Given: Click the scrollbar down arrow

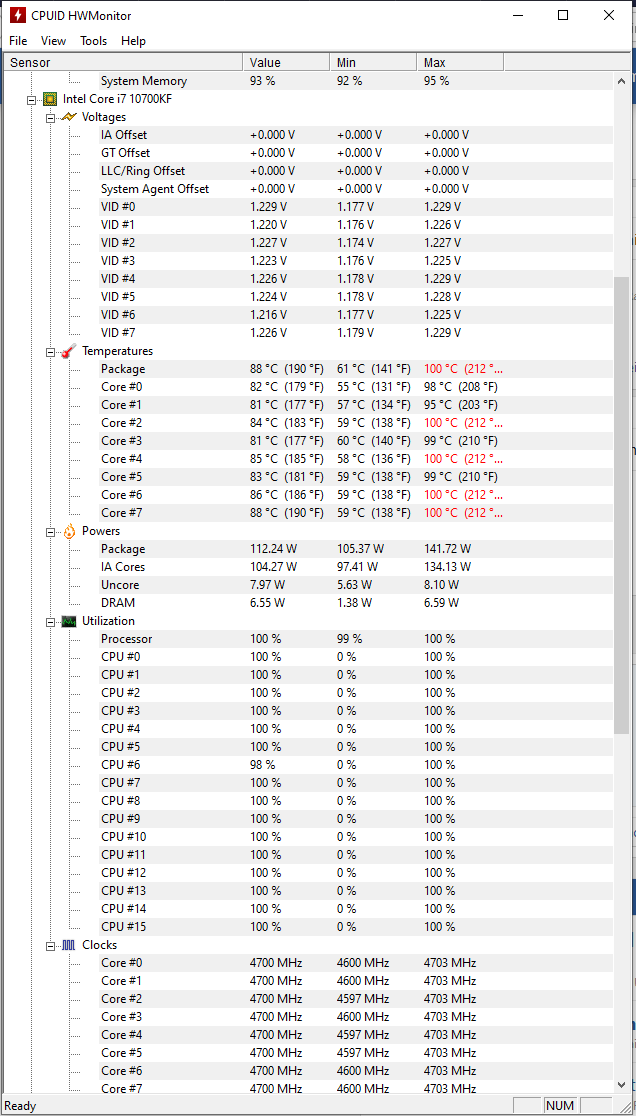Looking at the screenshot, I should (x=621, y=1085).
